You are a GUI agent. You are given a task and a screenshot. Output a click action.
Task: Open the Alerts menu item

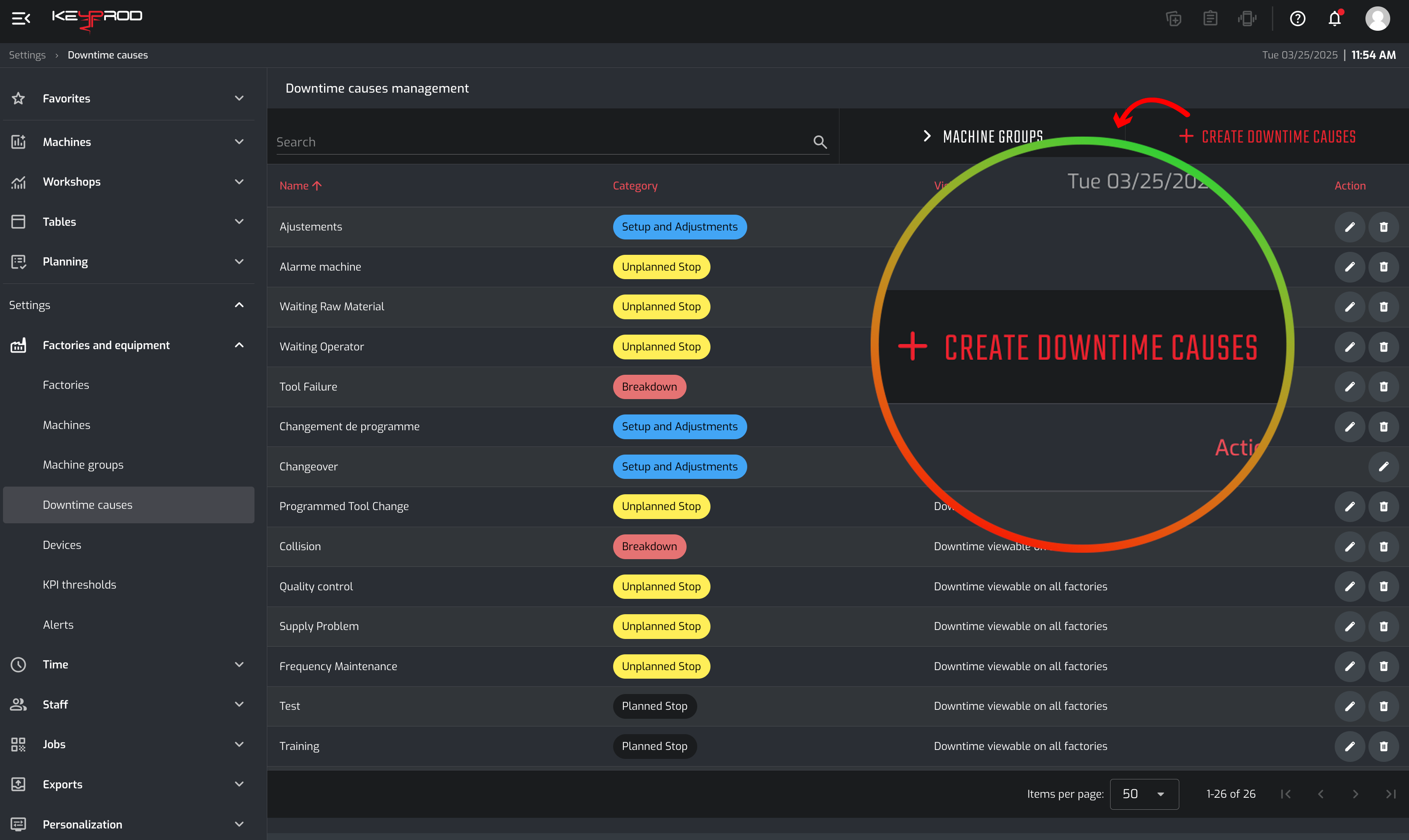129,625
